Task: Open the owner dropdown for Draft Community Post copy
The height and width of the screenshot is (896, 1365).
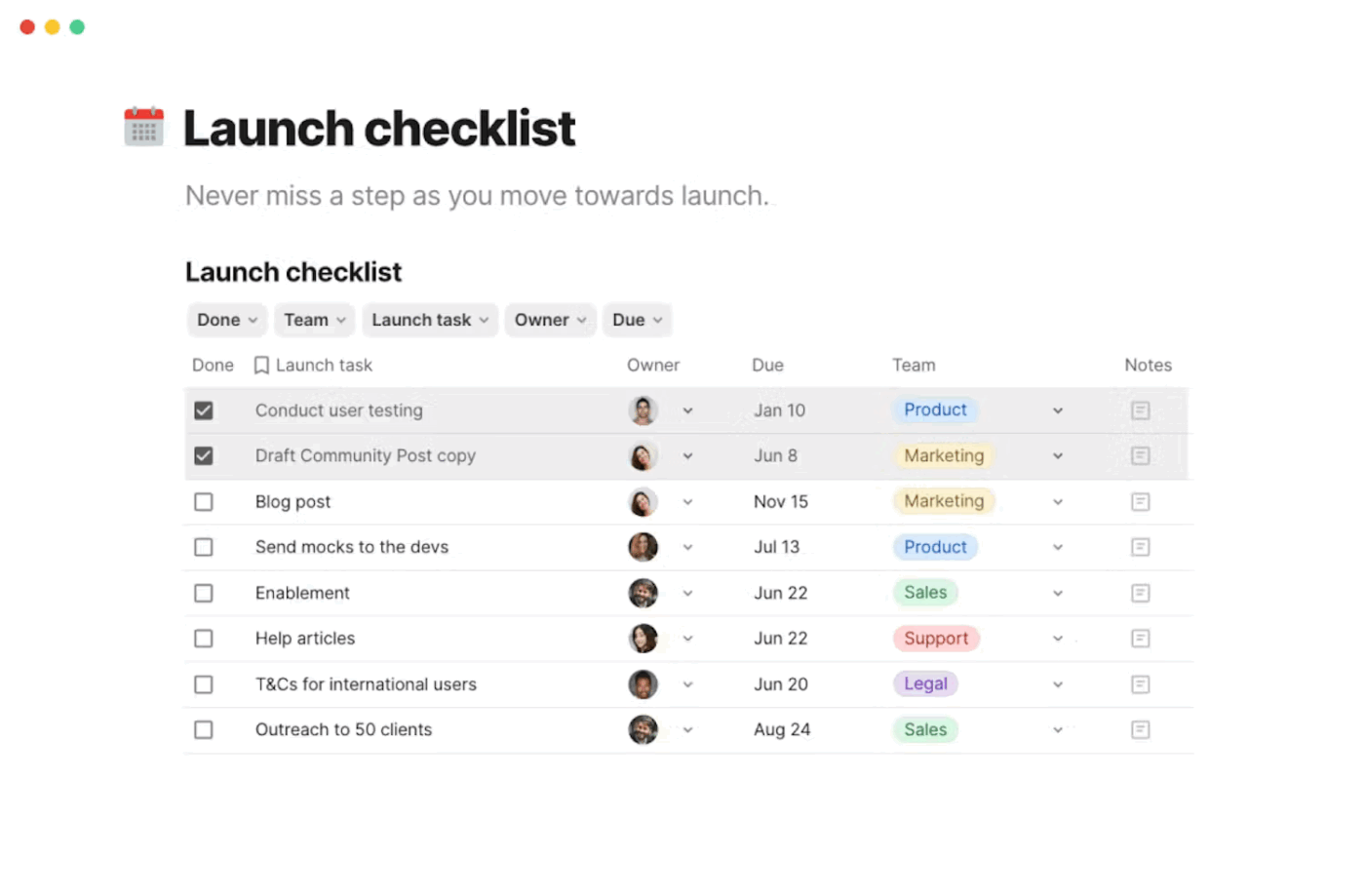Action: tap(688, 455)
